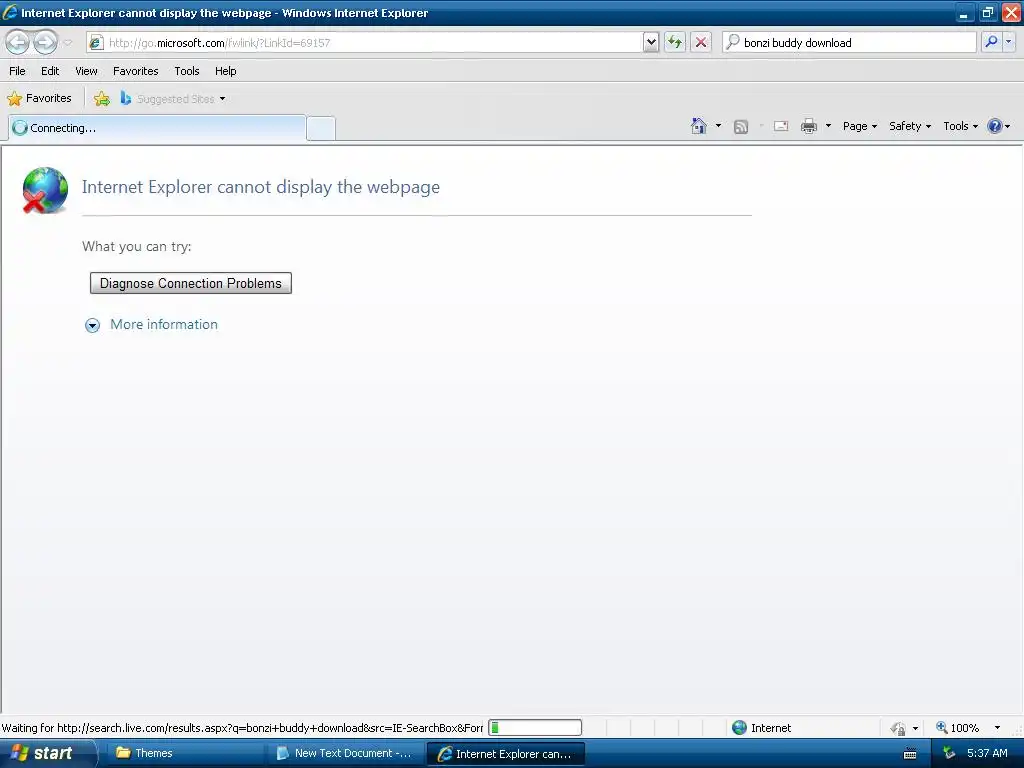Click the More information link
1024x768 pixels.
tap(164, 325)
